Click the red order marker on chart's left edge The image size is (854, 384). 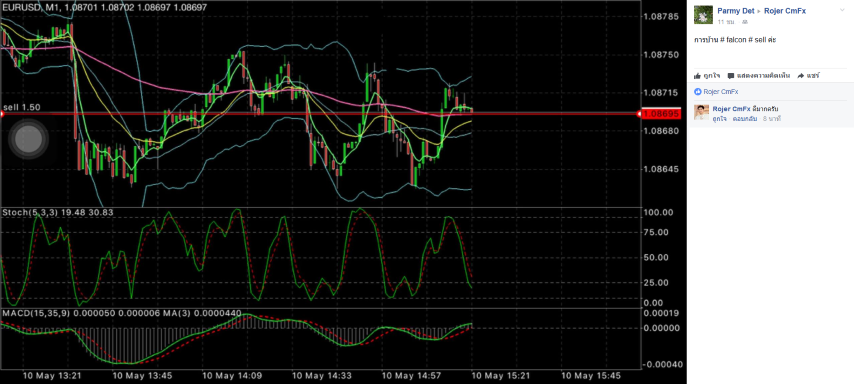point(2,114)
